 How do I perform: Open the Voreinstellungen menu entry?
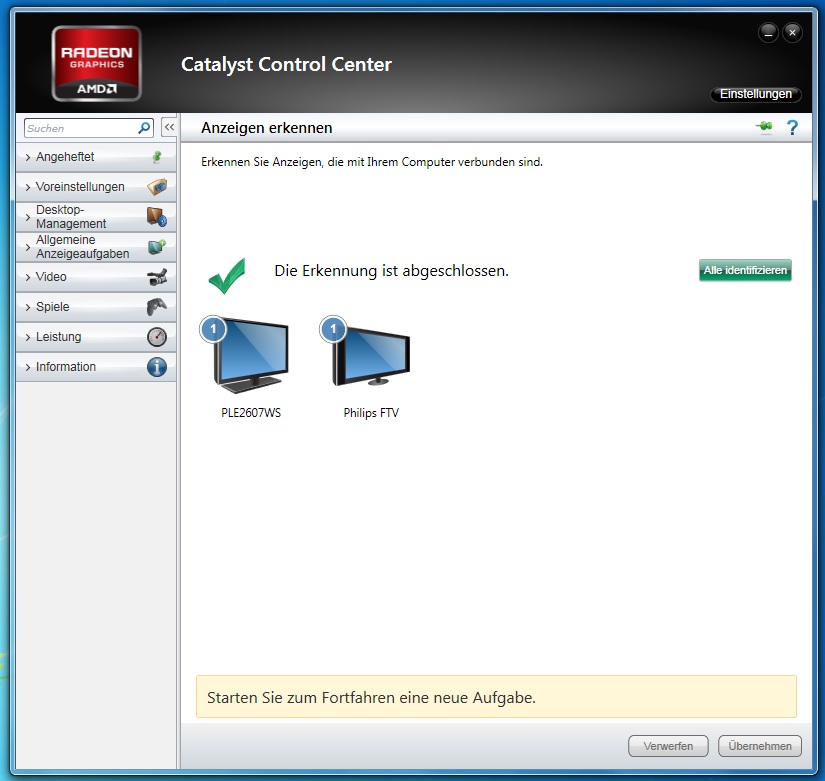tap(96, 187)
